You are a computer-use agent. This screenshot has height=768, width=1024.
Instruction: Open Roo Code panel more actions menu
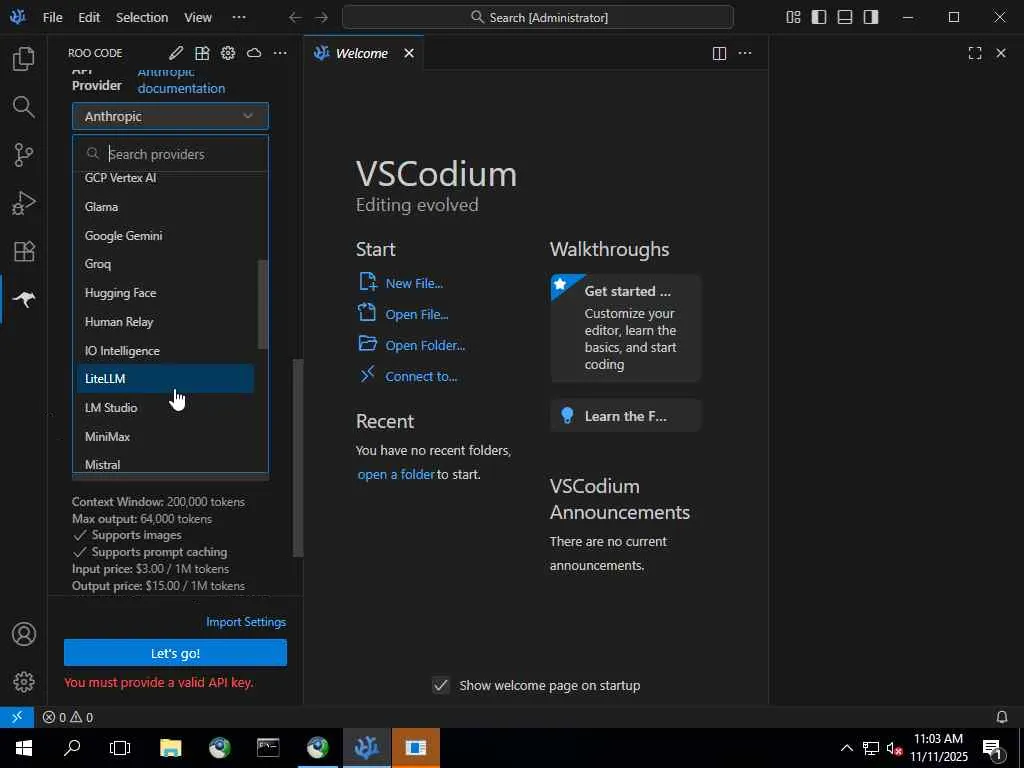click(x=280, y=53)
